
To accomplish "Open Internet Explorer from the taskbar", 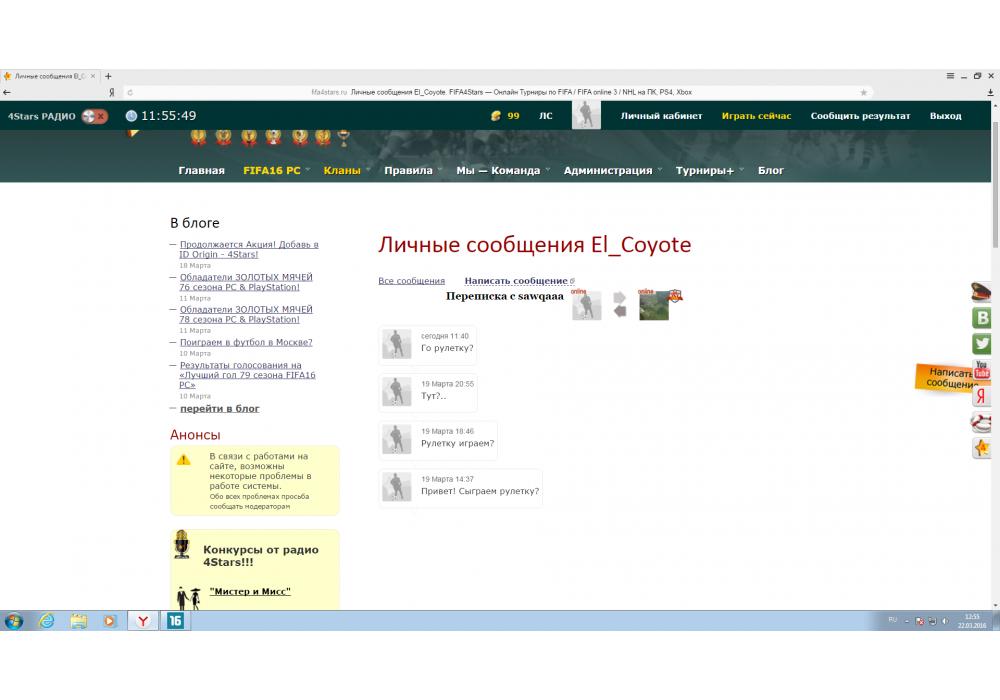I will tap(46, 621).
